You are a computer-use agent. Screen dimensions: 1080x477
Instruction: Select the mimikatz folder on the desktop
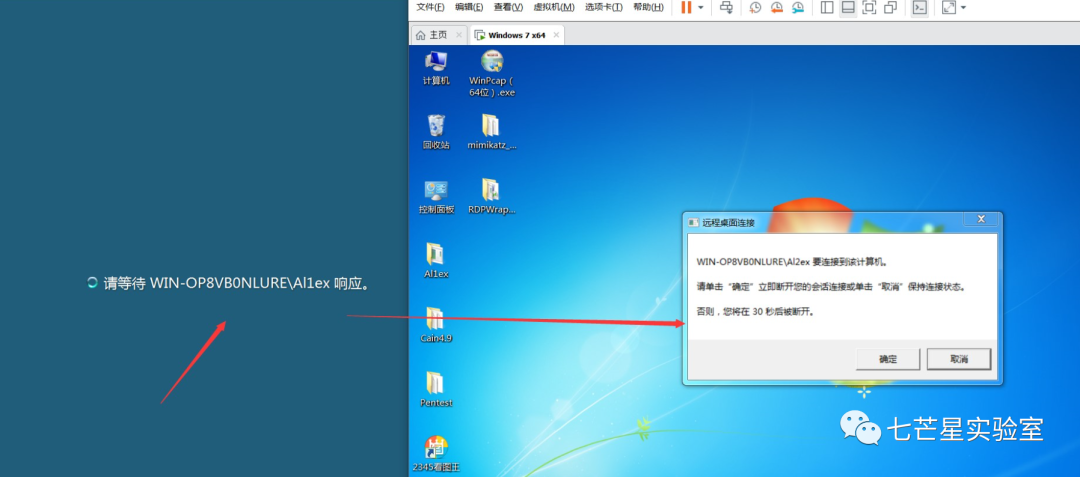point(491,131)
